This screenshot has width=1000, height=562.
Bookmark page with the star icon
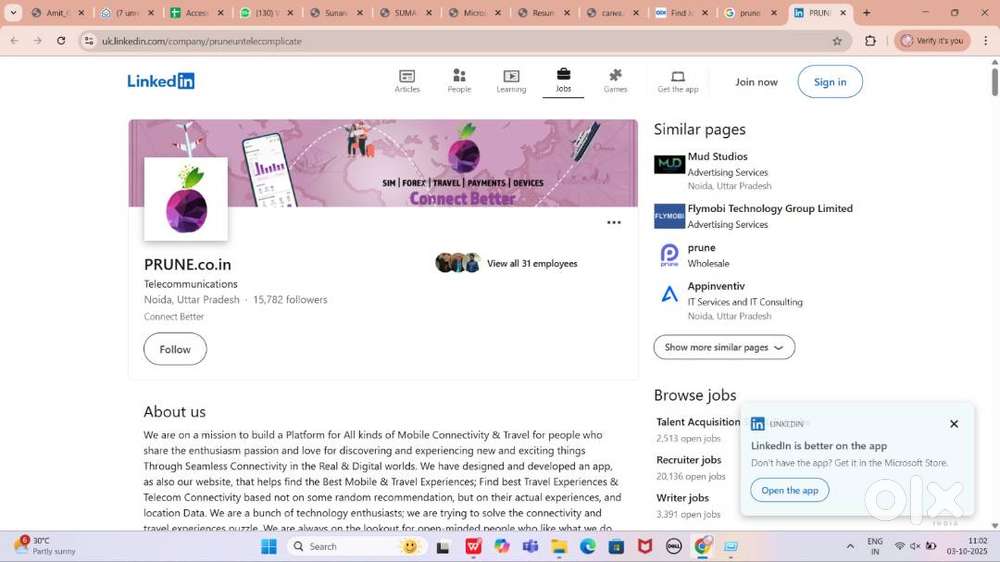[x=837, y=41]
